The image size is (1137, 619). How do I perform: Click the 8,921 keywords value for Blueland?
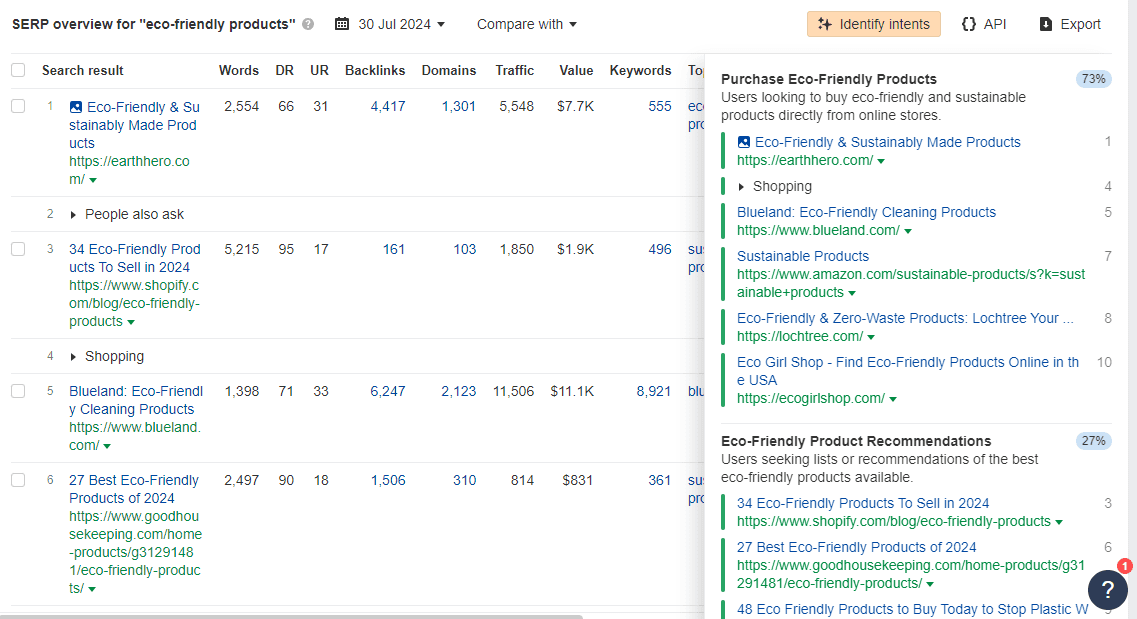click(654, 391)
